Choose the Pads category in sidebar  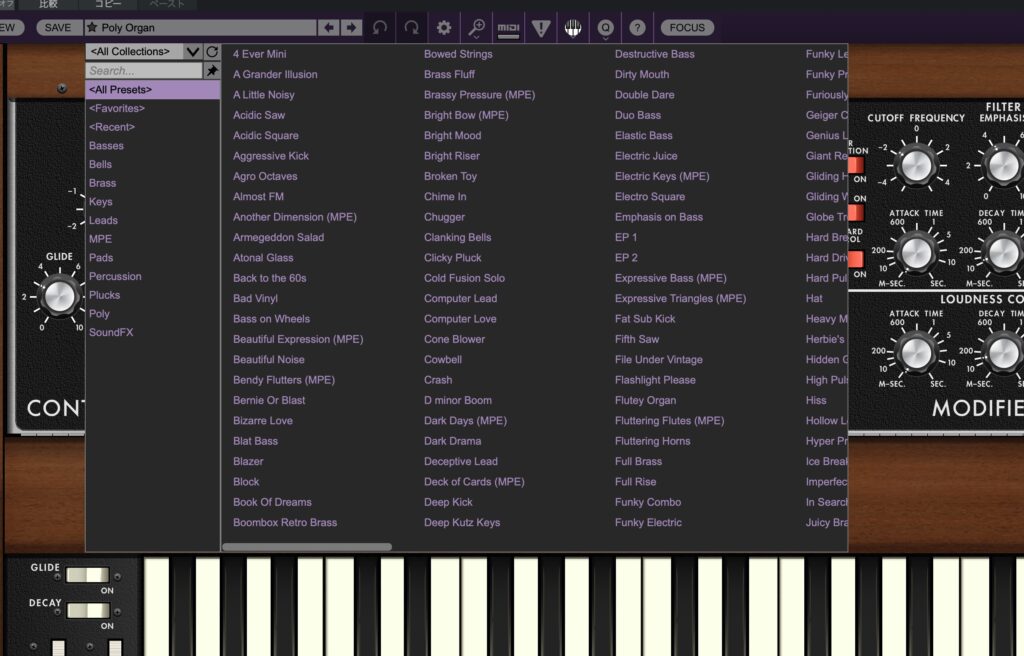coord(101,258)
